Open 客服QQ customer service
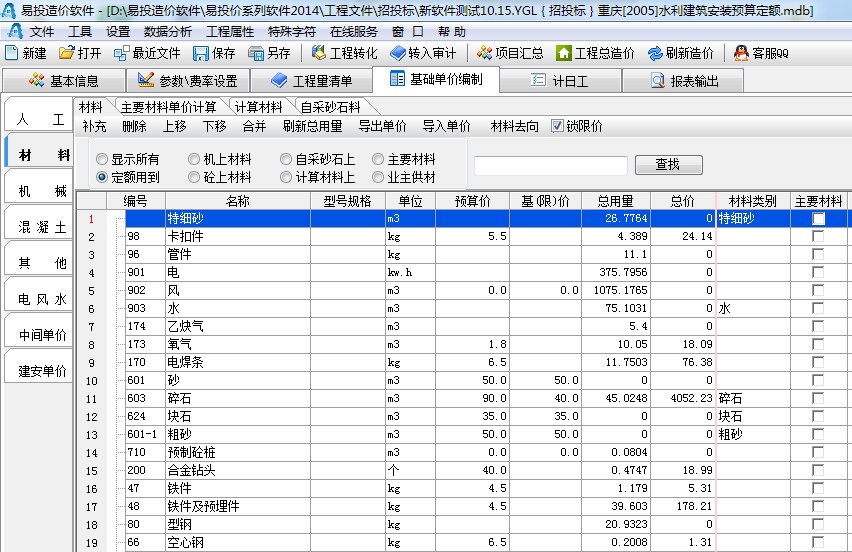852x552 pixels. [x=741, y=53]
